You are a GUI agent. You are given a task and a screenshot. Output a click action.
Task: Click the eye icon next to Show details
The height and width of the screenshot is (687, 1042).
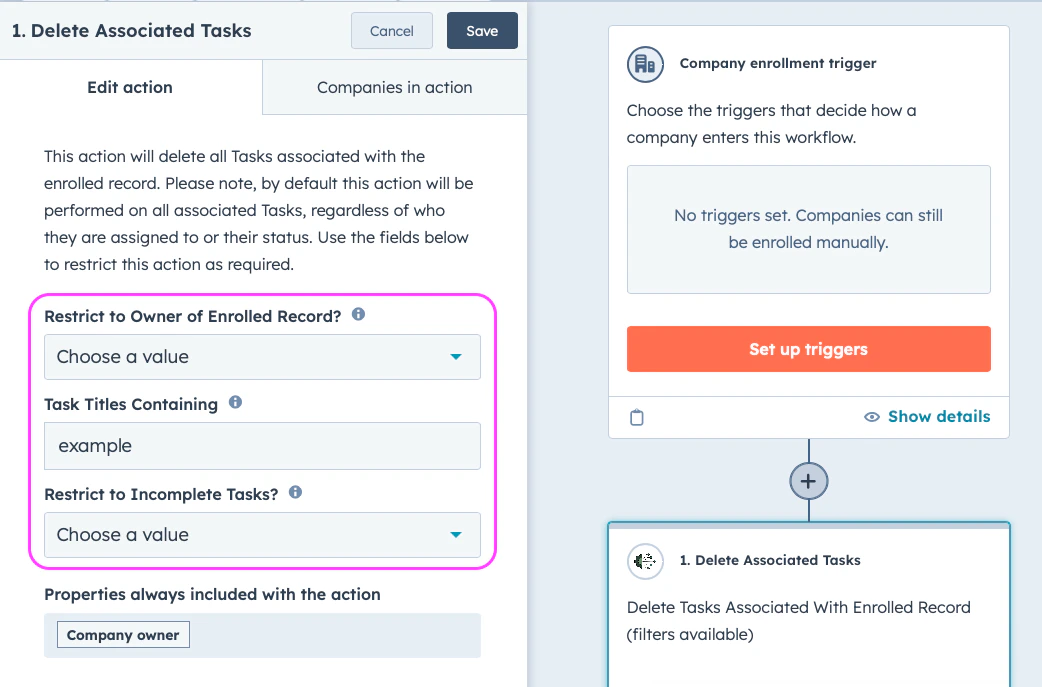871,416
